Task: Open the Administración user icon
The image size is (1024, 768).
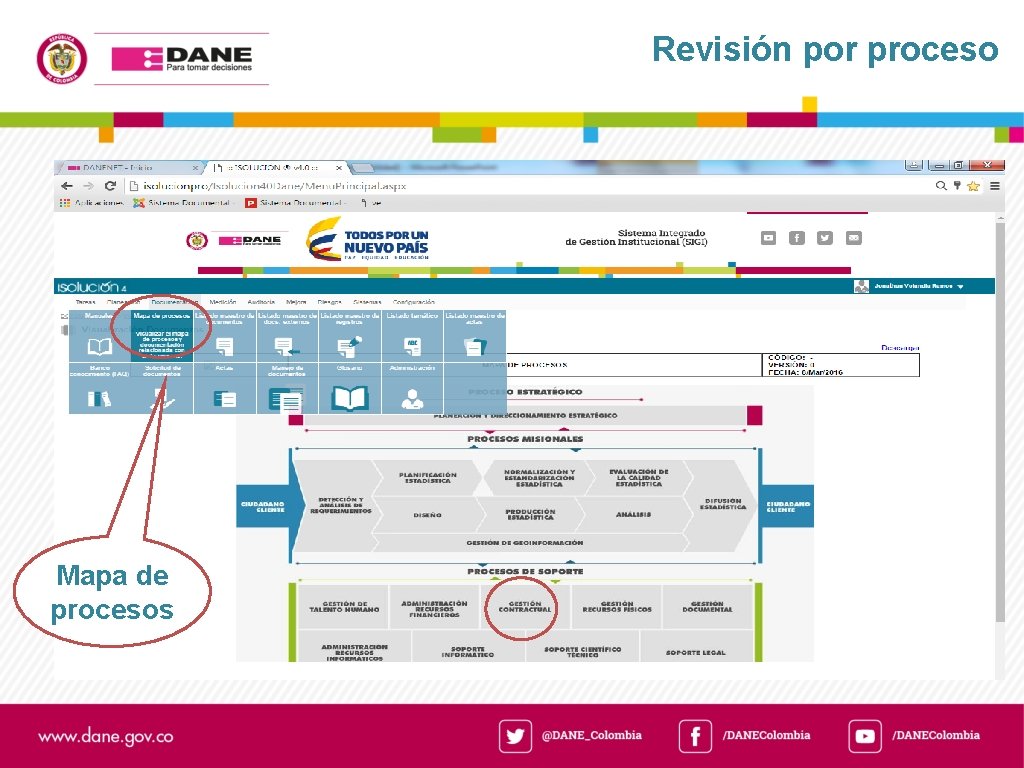Action: point(412,398)
